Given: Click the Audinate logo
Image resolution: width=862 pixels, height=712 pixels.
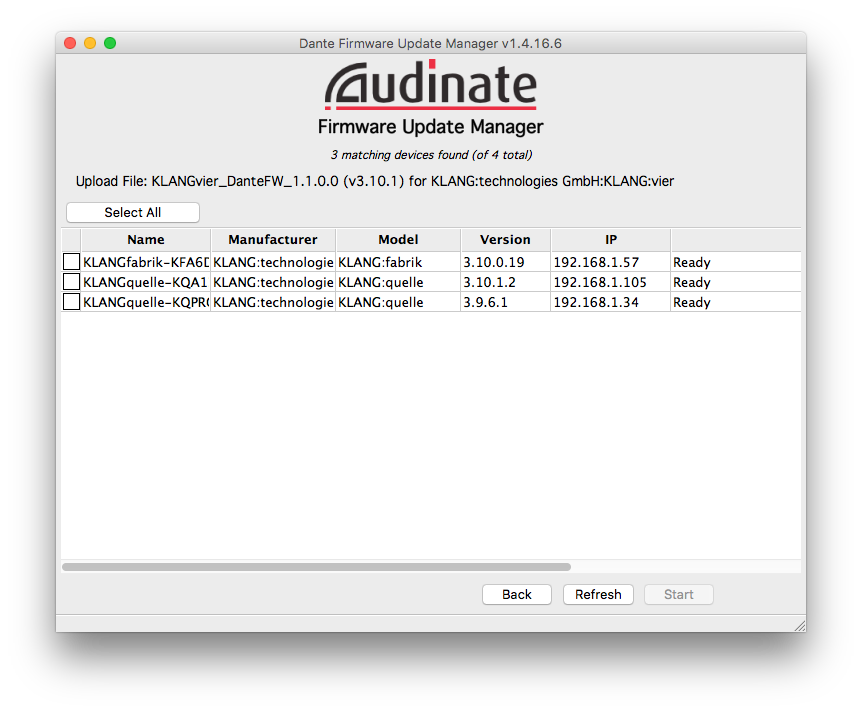Looking at the screenshot, I should click(430, 84).
